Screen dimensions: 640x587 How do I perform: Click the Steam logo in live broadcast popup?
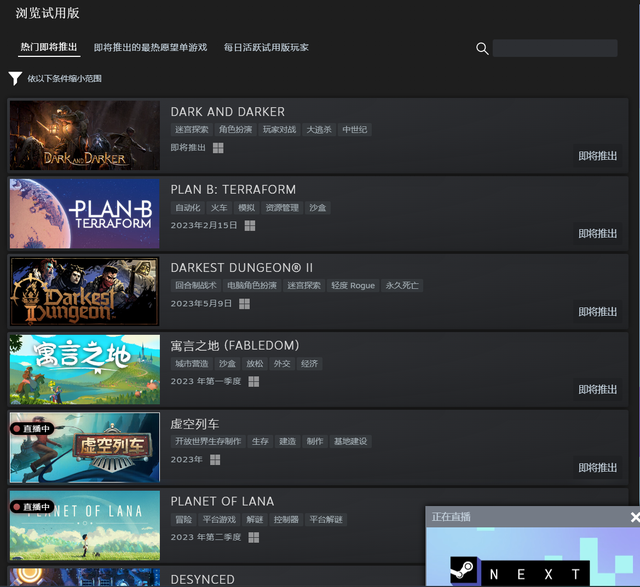click(x=464, y=570)
